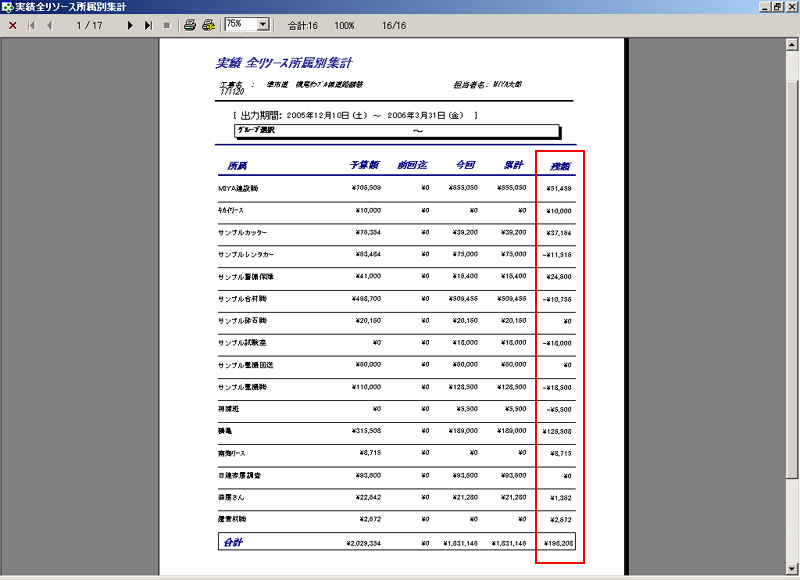Viewport: 800px width, 580px height.
Task: Click the サンプルレンタカー row name
Action: [x=246, y=255]
